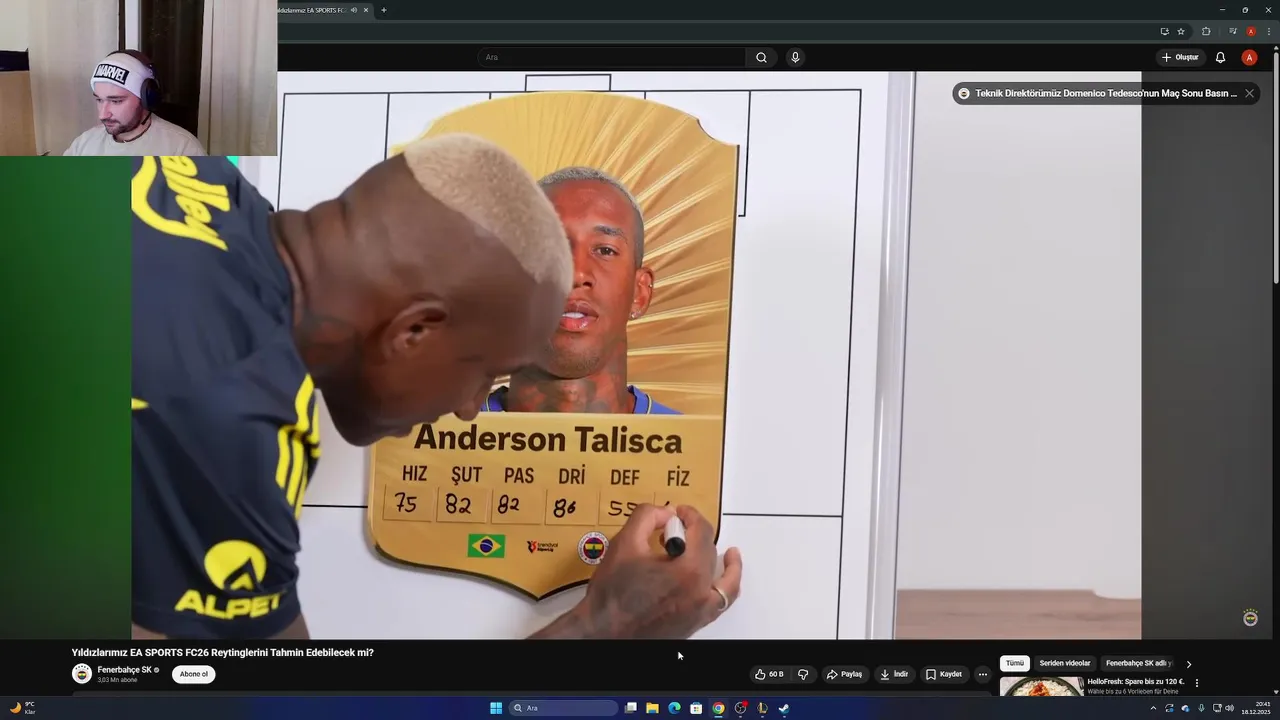1280x720 pixels.
Task: Expand next filter chips arrow
Action: coord(1189,664)
